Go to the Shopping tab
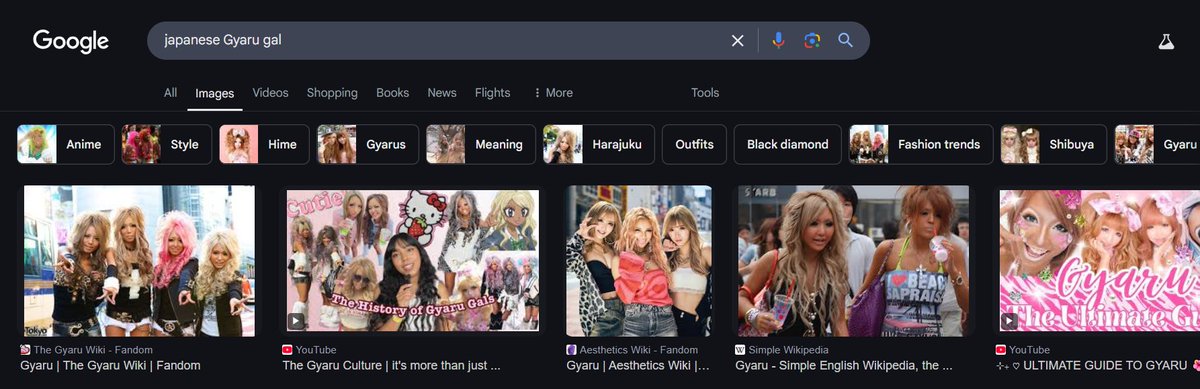This screenshot has height=389, width=1200. 332,92
